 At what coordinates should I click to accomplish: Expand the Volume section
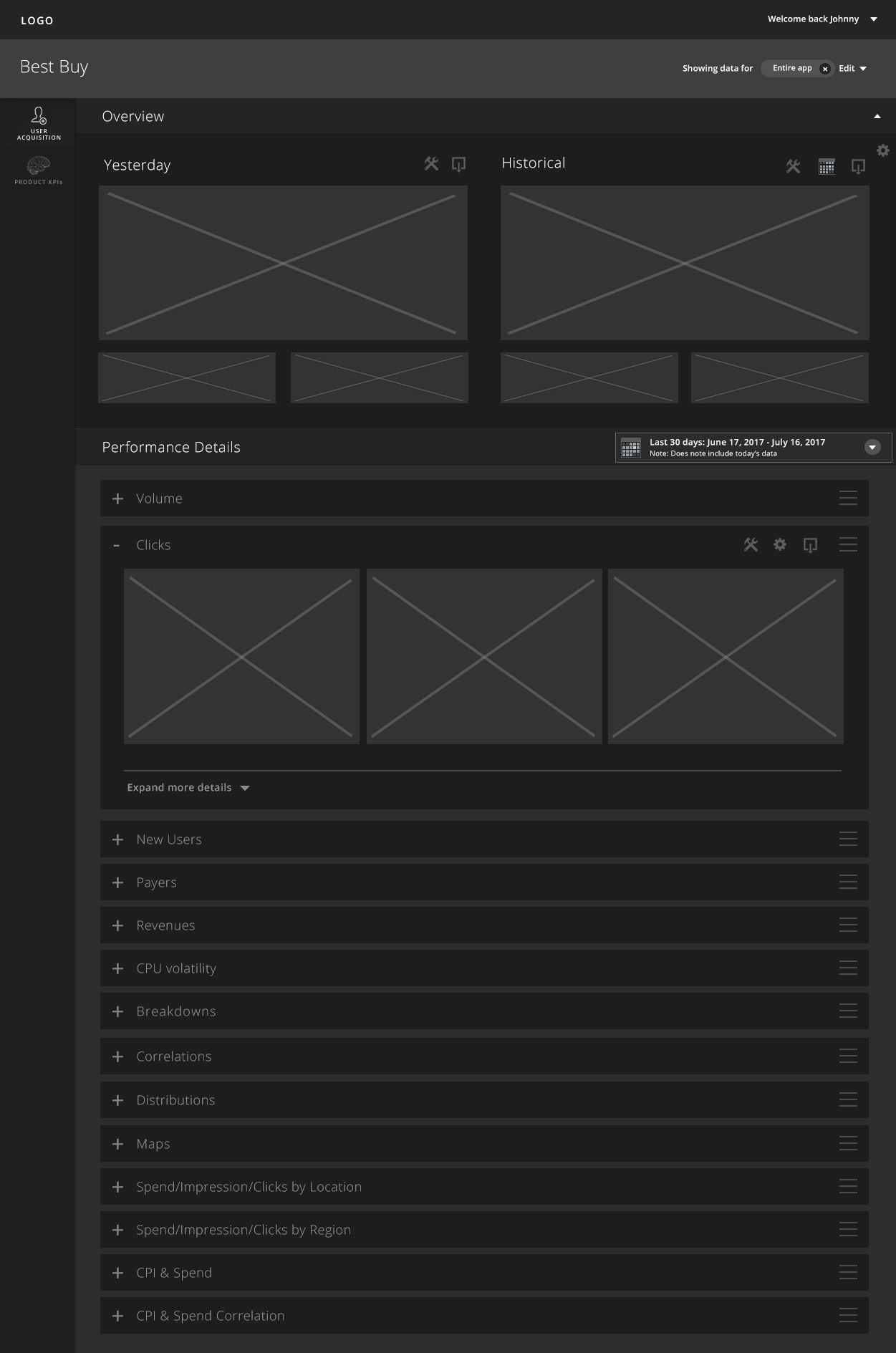coord(118,499)
